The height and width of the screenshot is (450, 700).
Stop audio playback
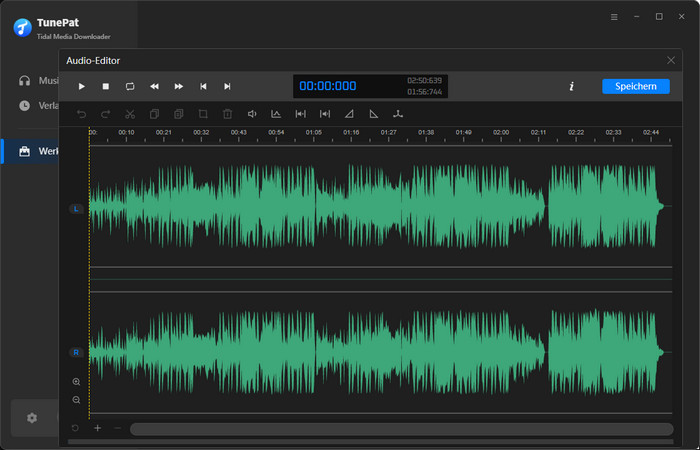(106, 87)
